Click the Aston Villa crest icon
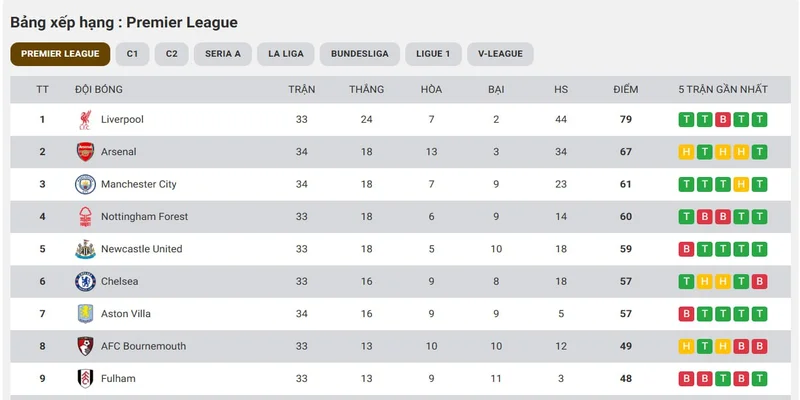 [85, 314]
